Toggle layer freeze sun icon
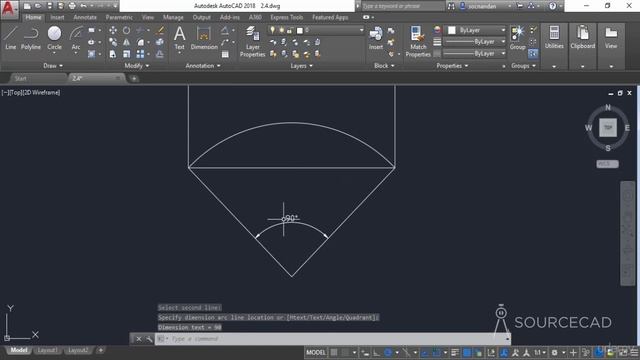The width and height of the screenshot is (640, 360). (281, 30)
